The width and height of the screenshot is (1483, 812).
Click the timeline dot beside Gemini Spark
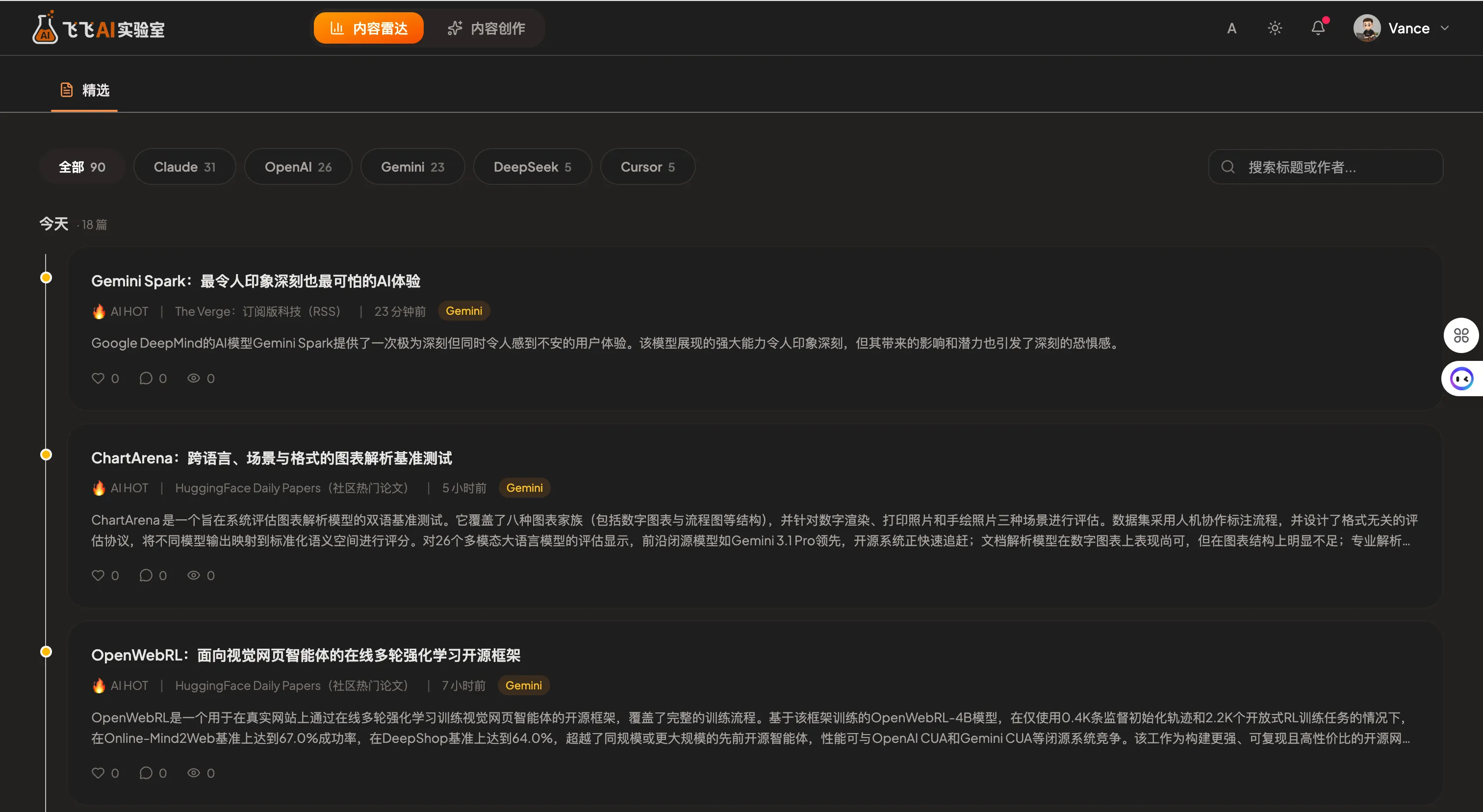[x=46, y=278]
